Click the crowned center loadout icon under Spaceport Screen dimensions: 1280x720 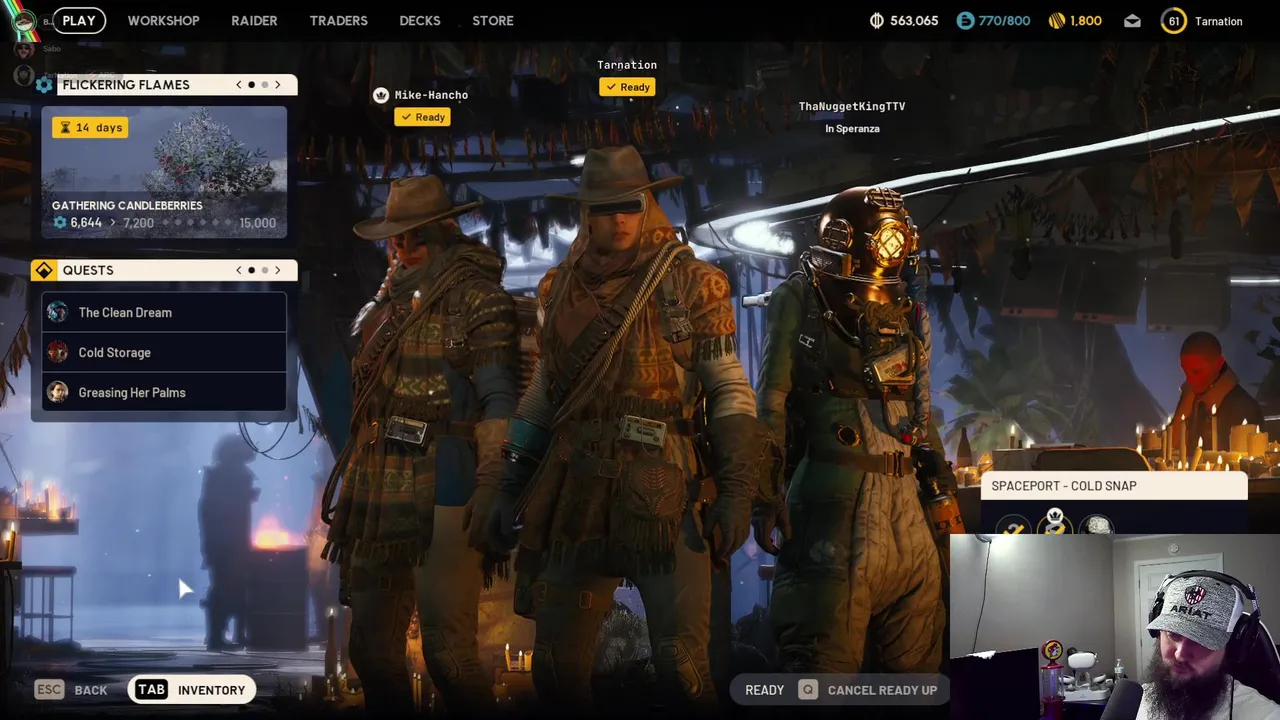[1055, 522]
